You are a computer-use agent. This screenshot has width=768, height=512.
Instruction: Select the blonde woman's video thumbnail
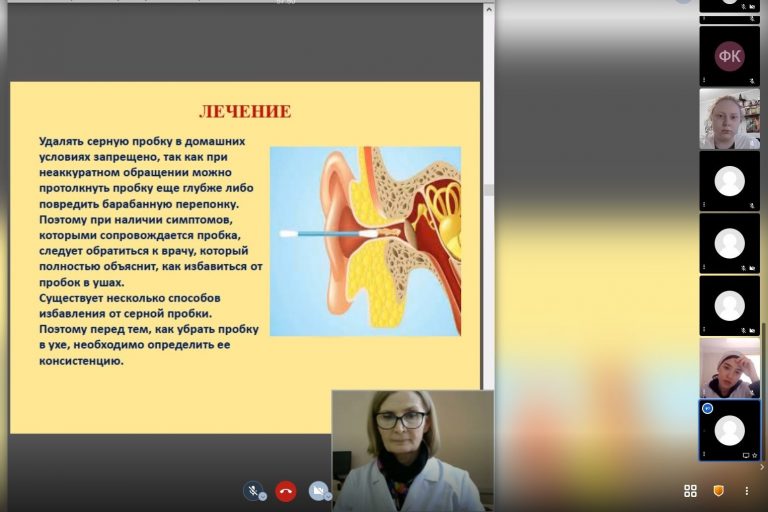pos(729,119)
